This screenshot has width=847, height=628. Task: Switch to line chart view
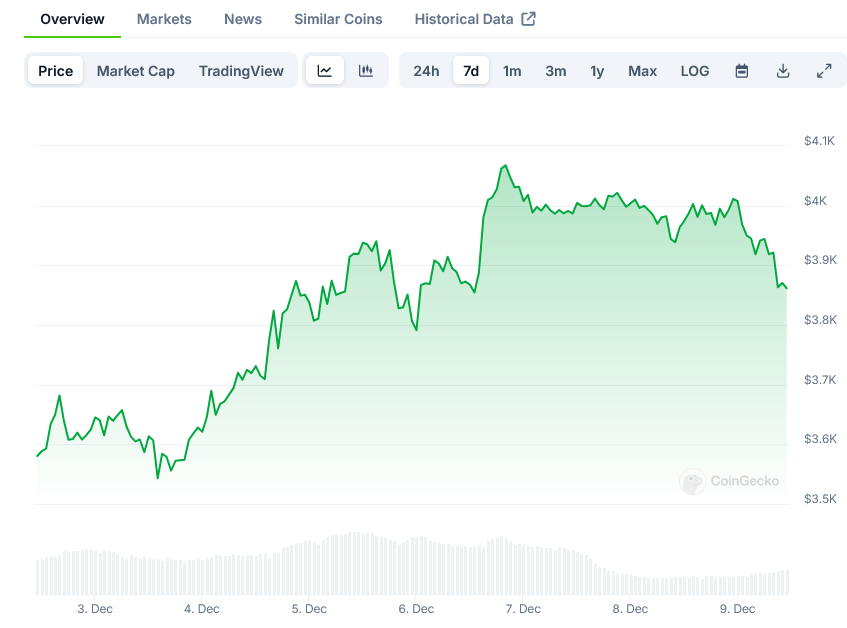coord(325,71)
